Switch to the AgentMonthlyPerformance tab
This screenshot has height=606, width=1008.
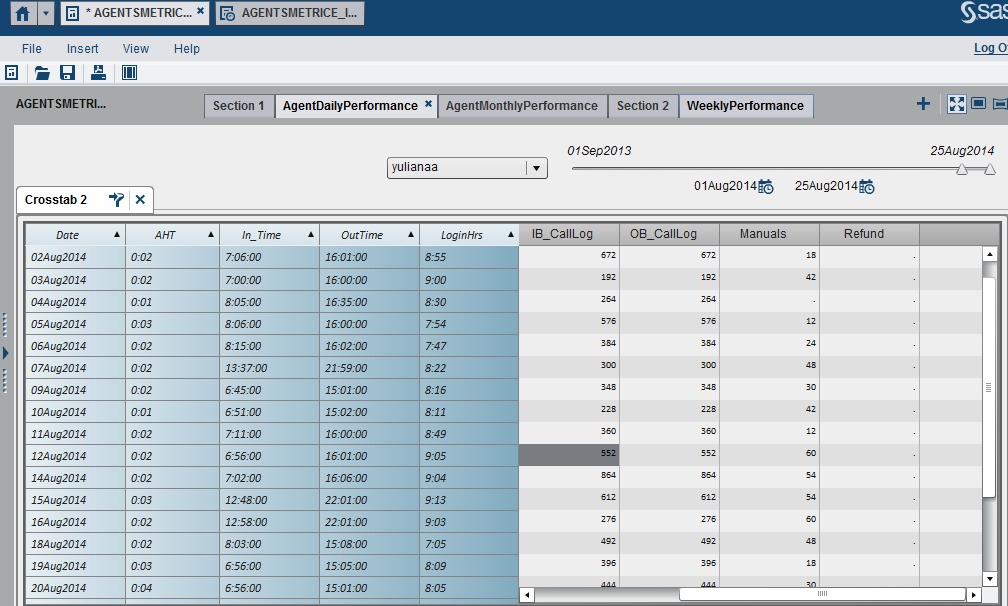[x=521, y=106]
